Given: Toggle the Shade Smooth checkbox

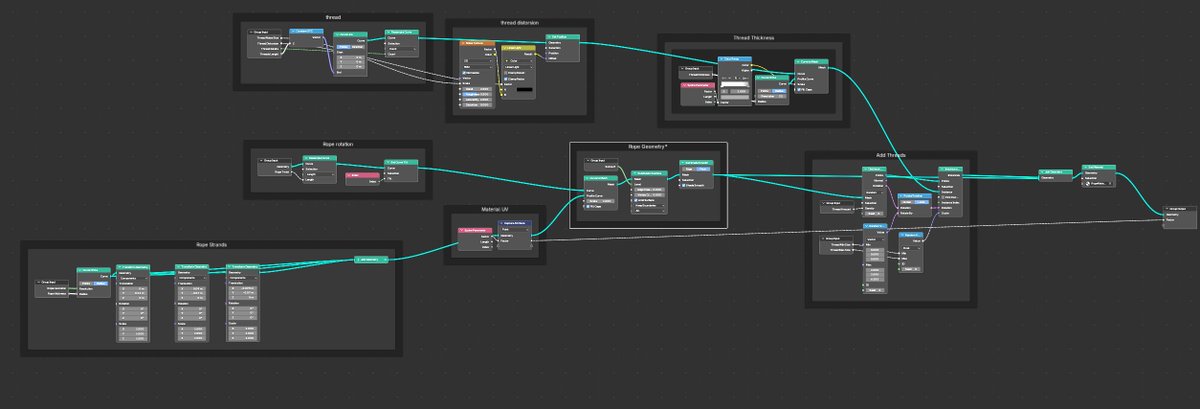Looking at the screenshot, I should click(x=684, y=185).
